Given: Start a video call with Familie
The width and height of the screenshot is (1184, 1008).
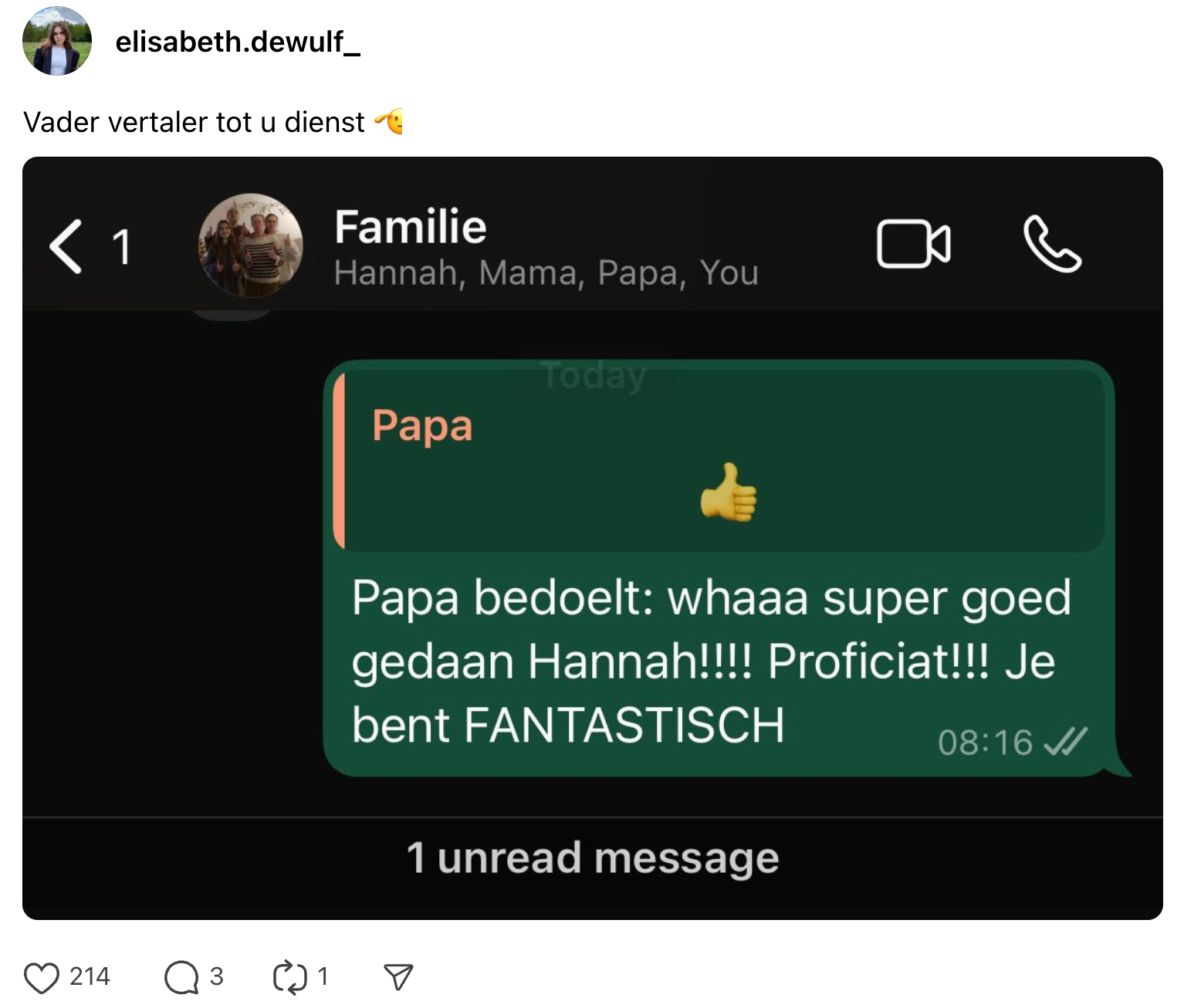Looking at the screenshot, I should 913,245.
